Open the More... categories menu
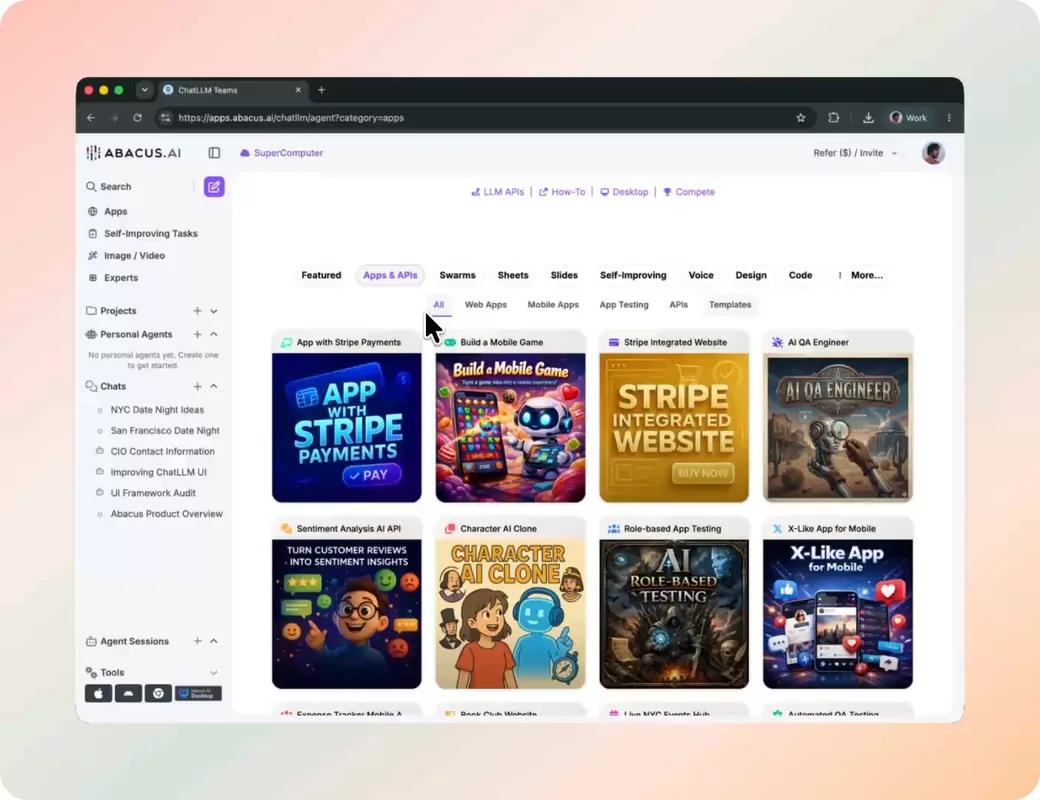 point(860,275)
